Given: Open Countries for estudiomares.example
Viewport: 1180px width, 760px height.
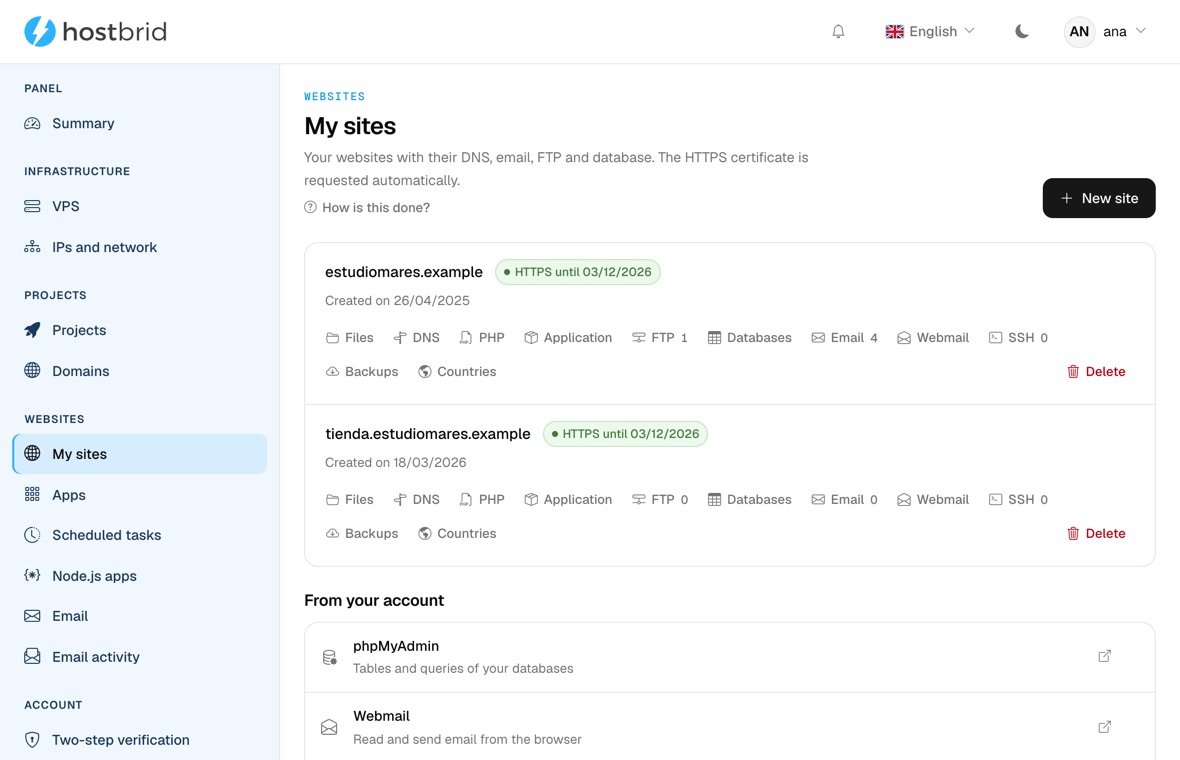Looking at the screenshot, I should 457,372.
